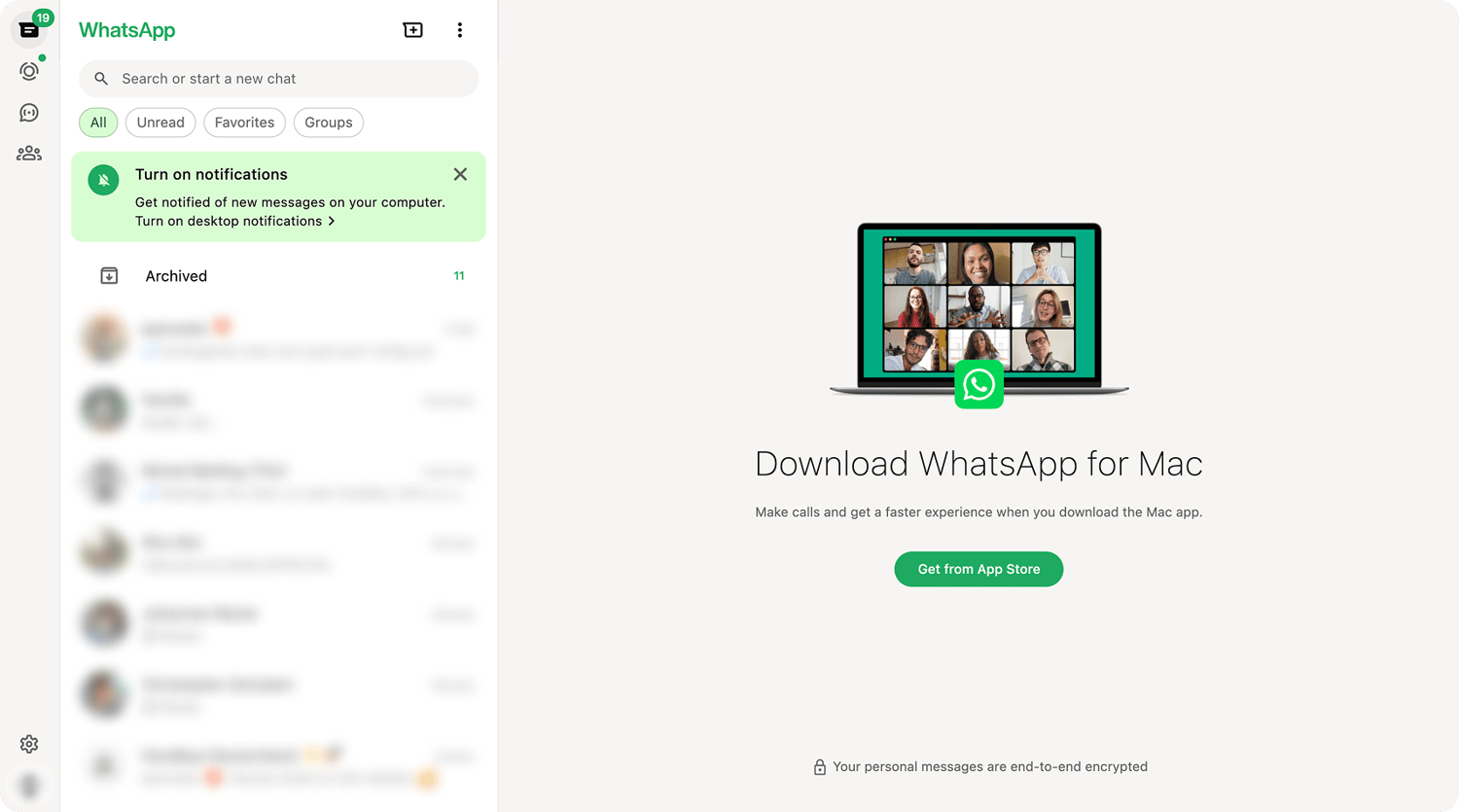Enable the Unread filter
Image resolution: width=1459 pixels, height=812 pixels.
tap(160, 123)
